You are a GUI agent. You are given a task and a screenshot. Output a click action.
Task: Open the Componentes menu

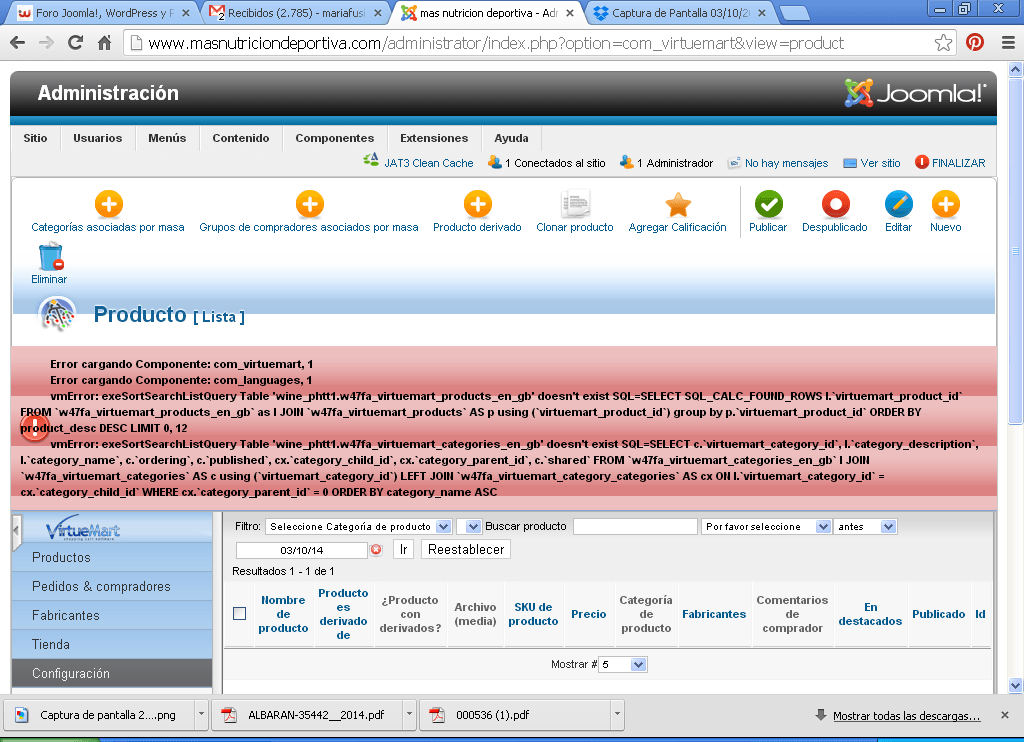click(334, 138)
